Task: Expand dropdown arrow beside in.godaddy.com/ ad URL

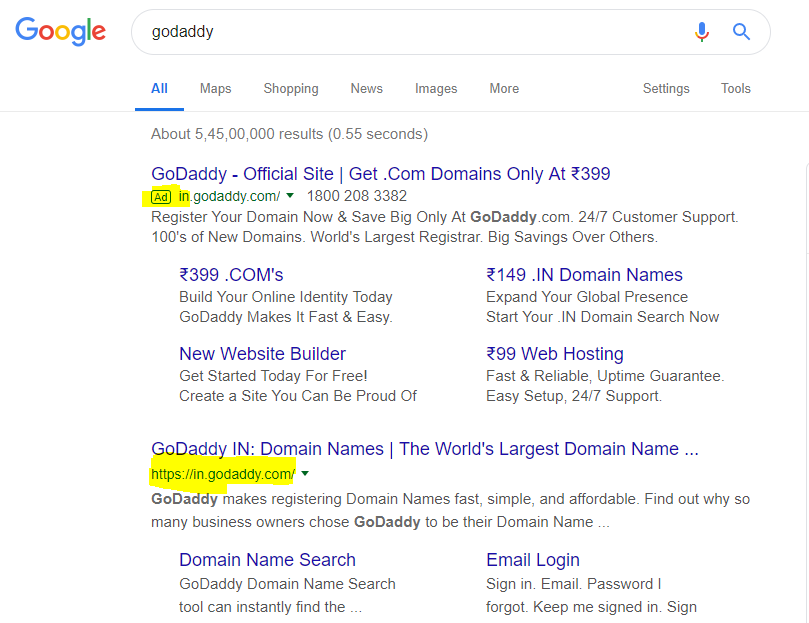Action: [290, 195]
